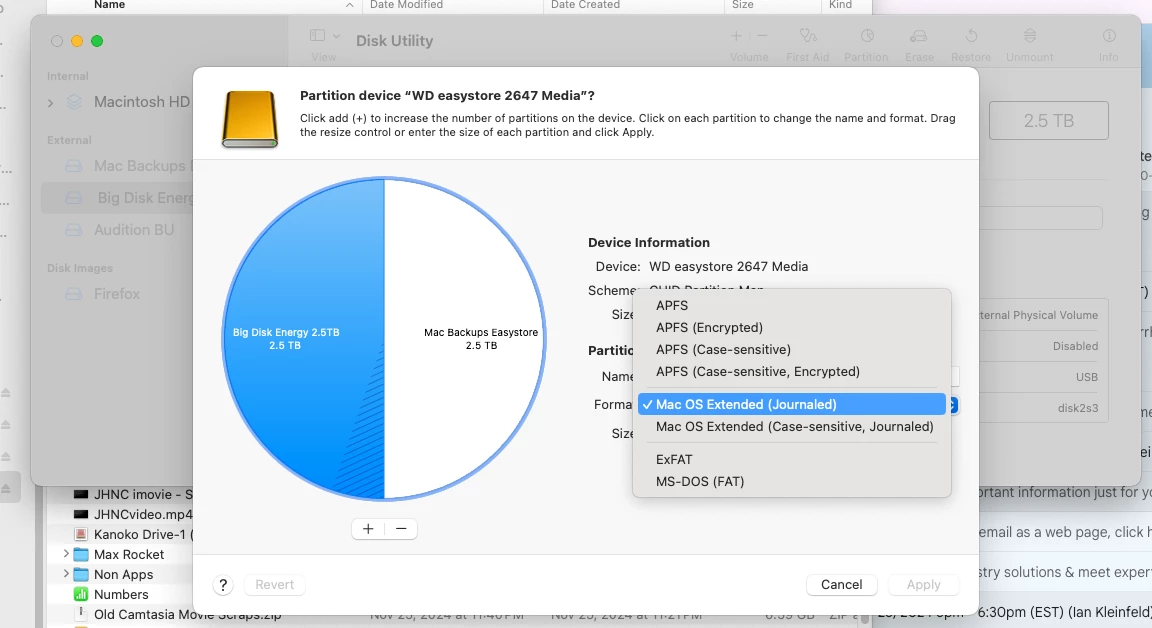Screen dimensions: 1152x628
Task: Select Big Disk Energy partition in pie chart
Action: point(301,339)
